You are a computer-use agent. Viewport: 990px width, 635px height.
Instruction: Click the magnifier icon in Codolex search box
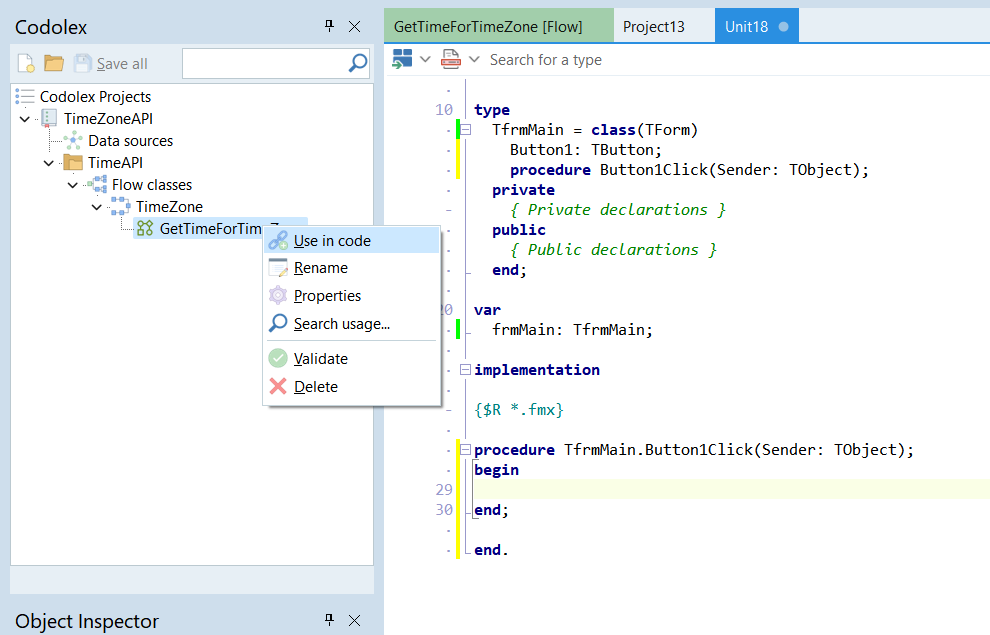358,63
